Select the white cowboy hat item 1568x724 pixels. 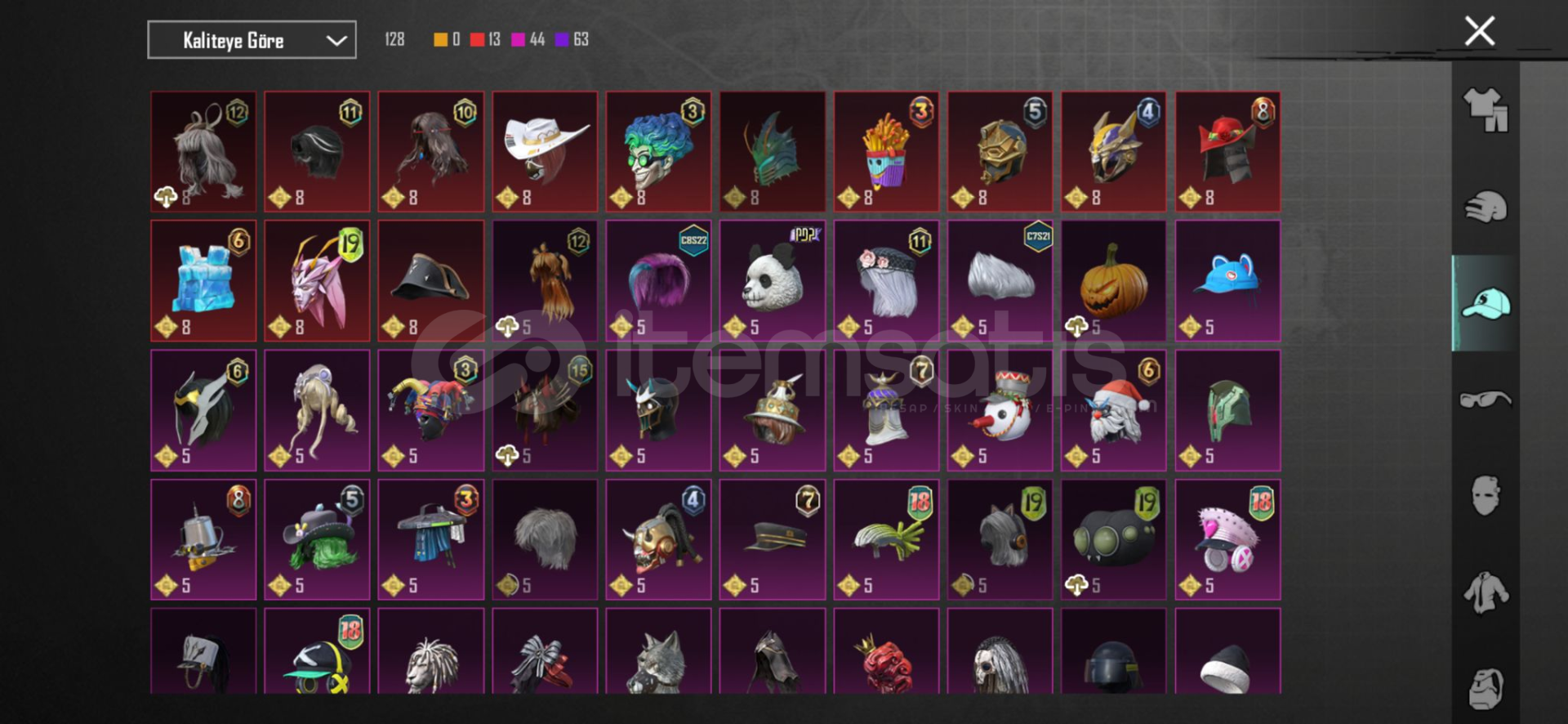coord(545,152)
